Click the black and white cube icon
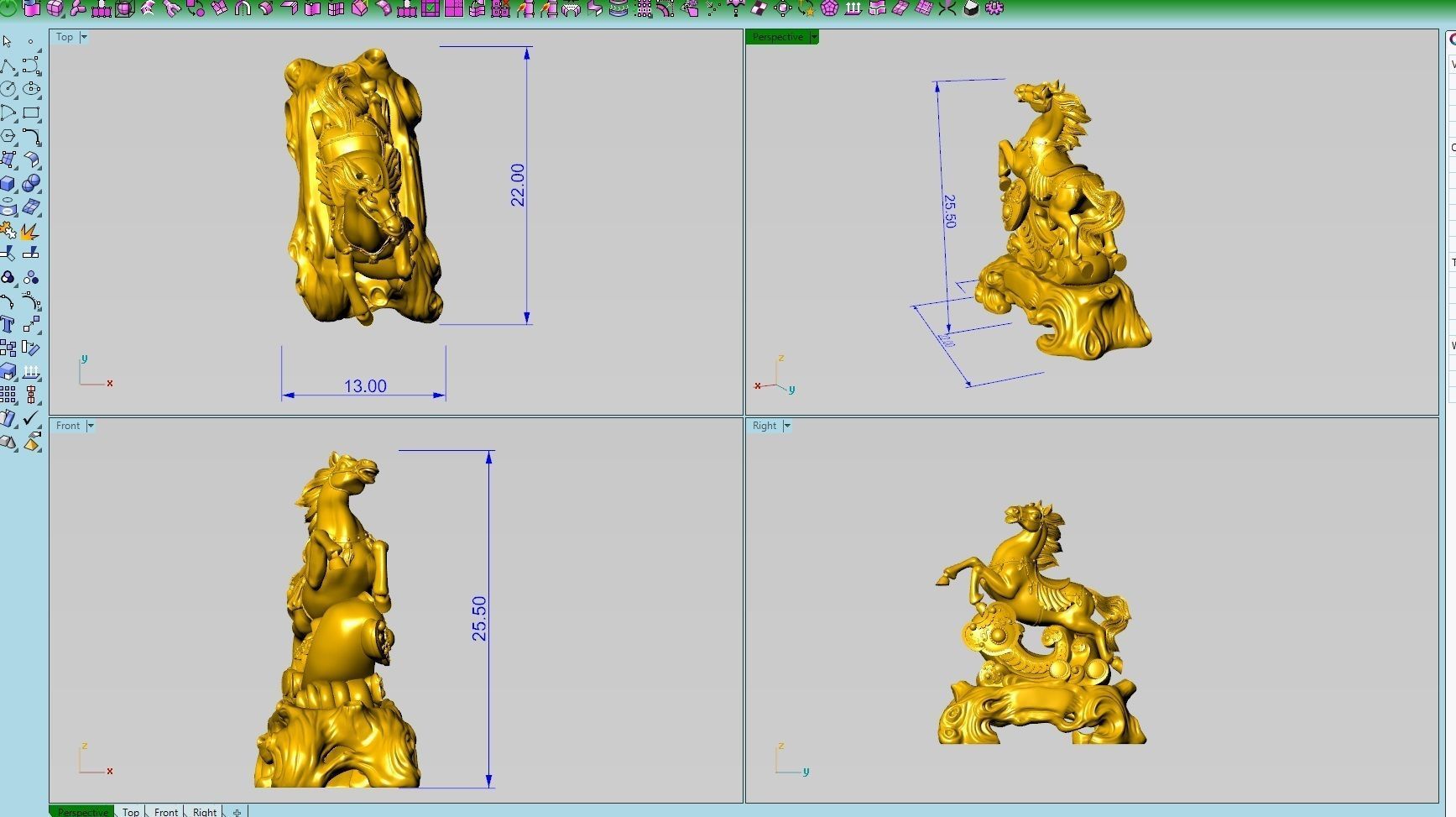This screenshot has height=817, width=1456. click(x=972, y=8)
